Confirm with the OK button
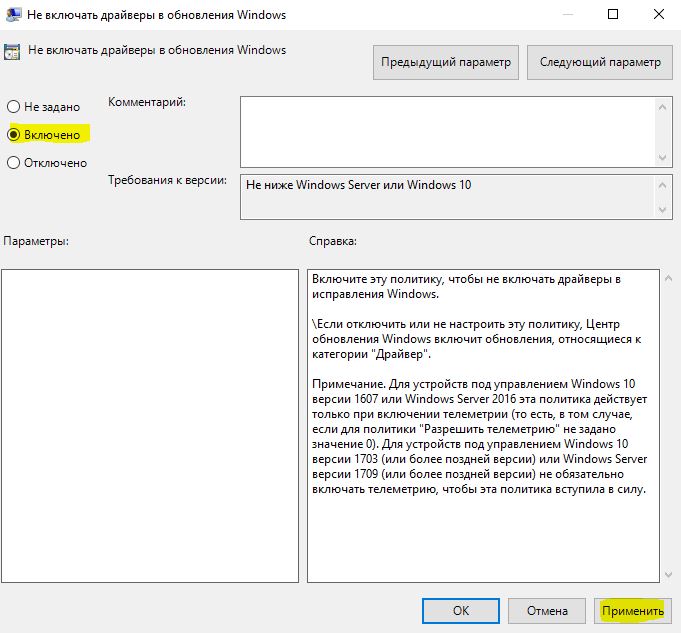 pos(461,611)
